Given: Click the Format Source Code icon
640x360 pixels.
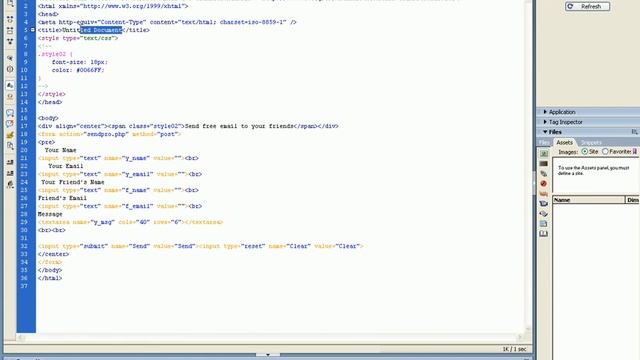Looking at the screenshot, I should coord(10,184).
